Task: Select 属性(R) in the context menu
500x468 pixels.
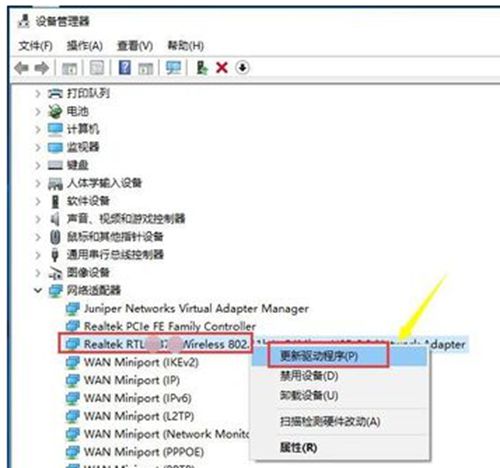Action: [298, 447]
